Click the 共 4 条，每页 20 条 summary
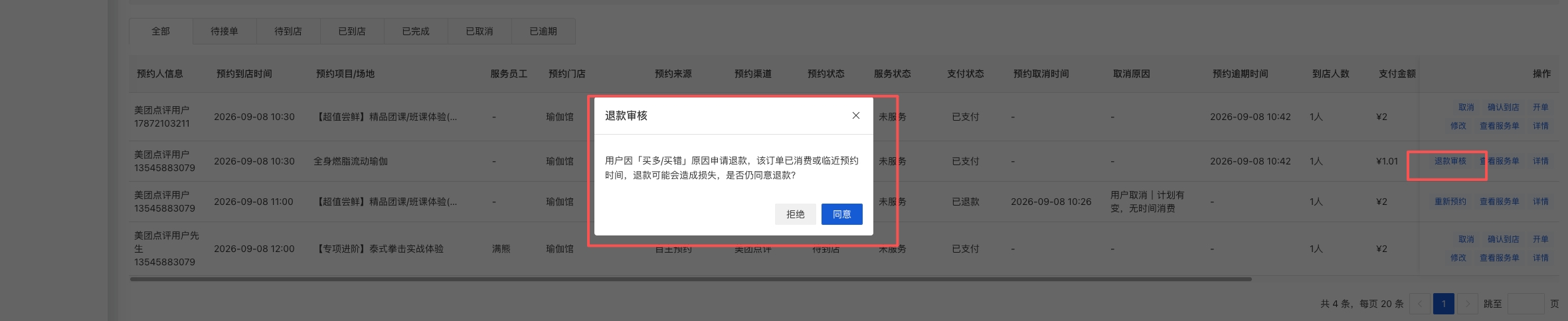The width and height of the screenshot is (1568, 321). [x=1362, y=304]
